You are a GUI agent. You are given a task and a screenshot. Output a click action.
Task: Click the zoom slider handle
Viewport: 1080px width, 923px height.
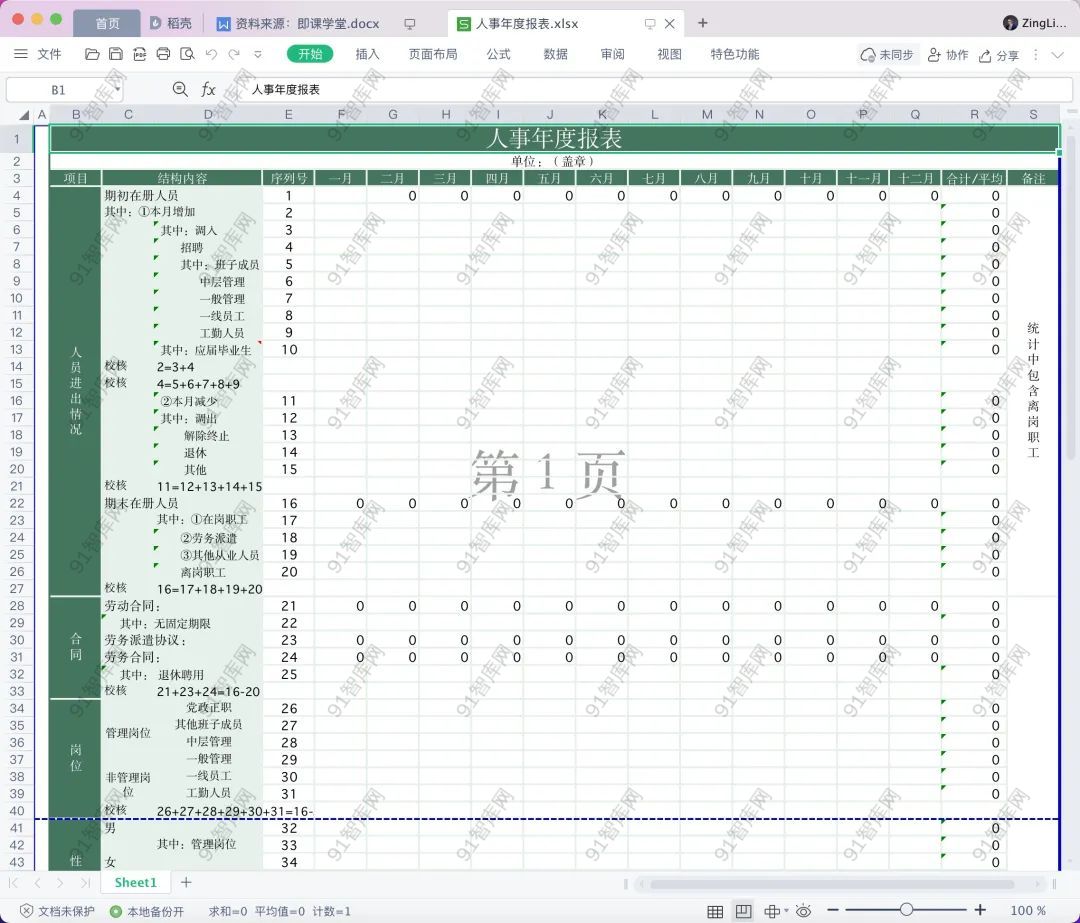pos(906,910)
